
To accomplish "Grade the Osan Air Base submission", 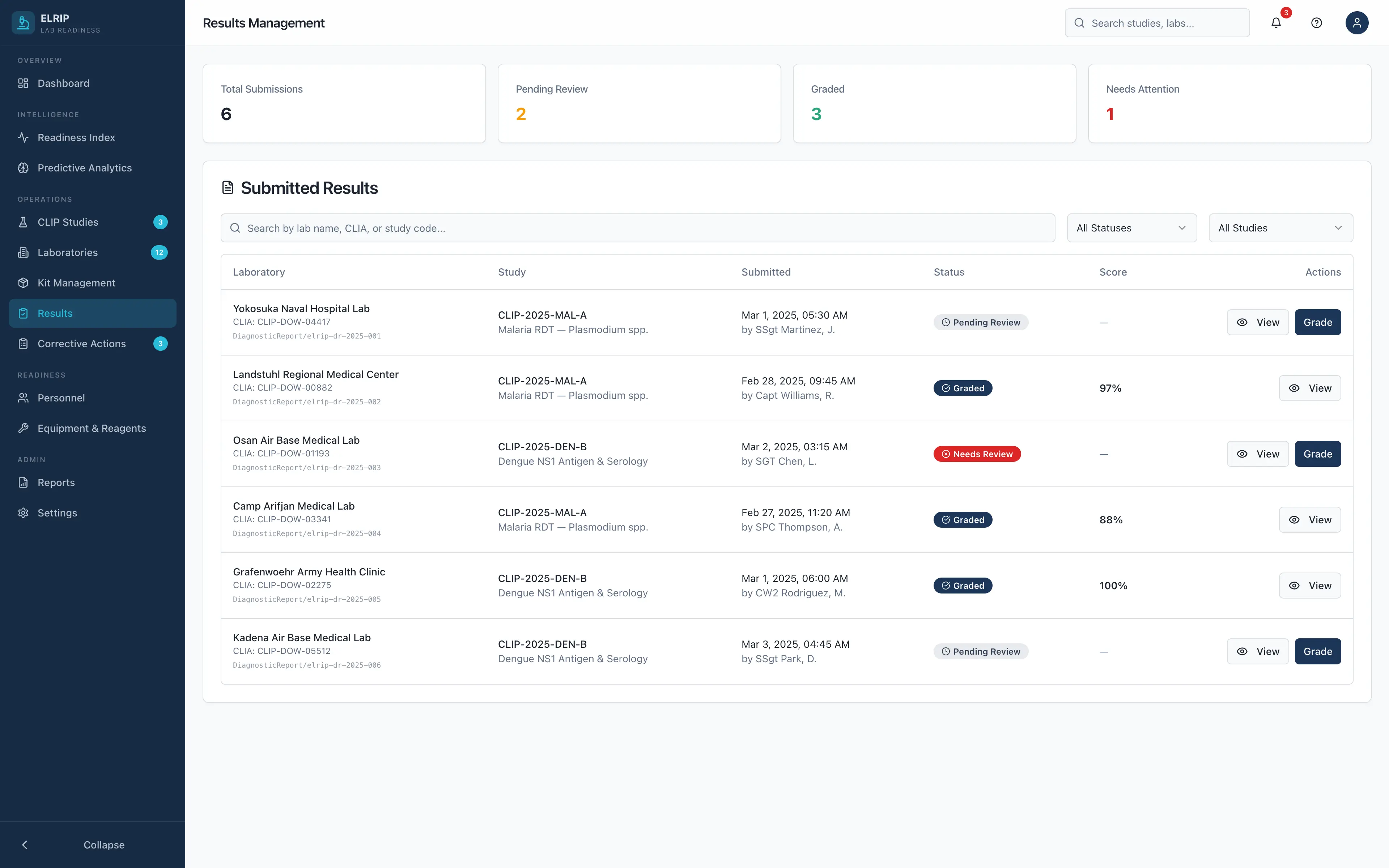I will [1317, 454].
